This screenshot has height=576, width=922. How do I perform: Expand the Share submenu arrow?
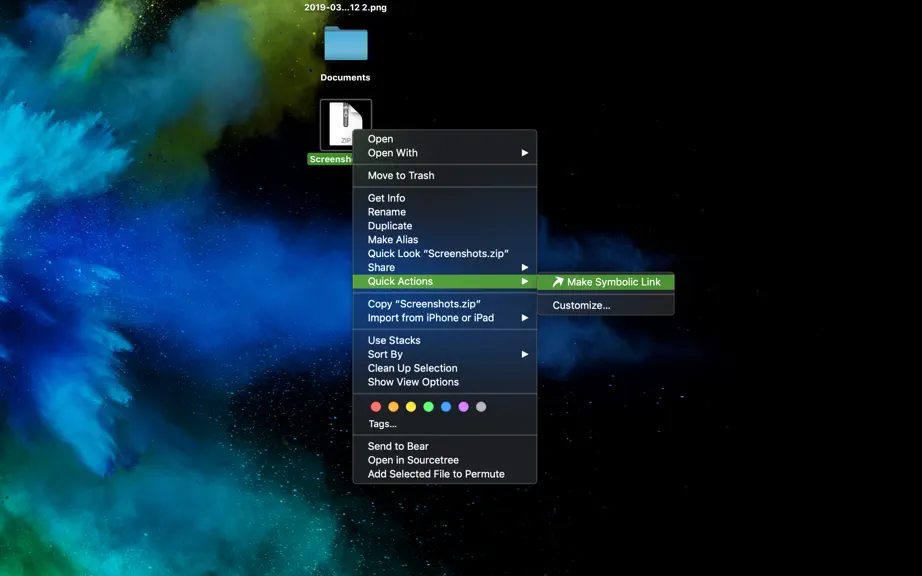[525, 267]
